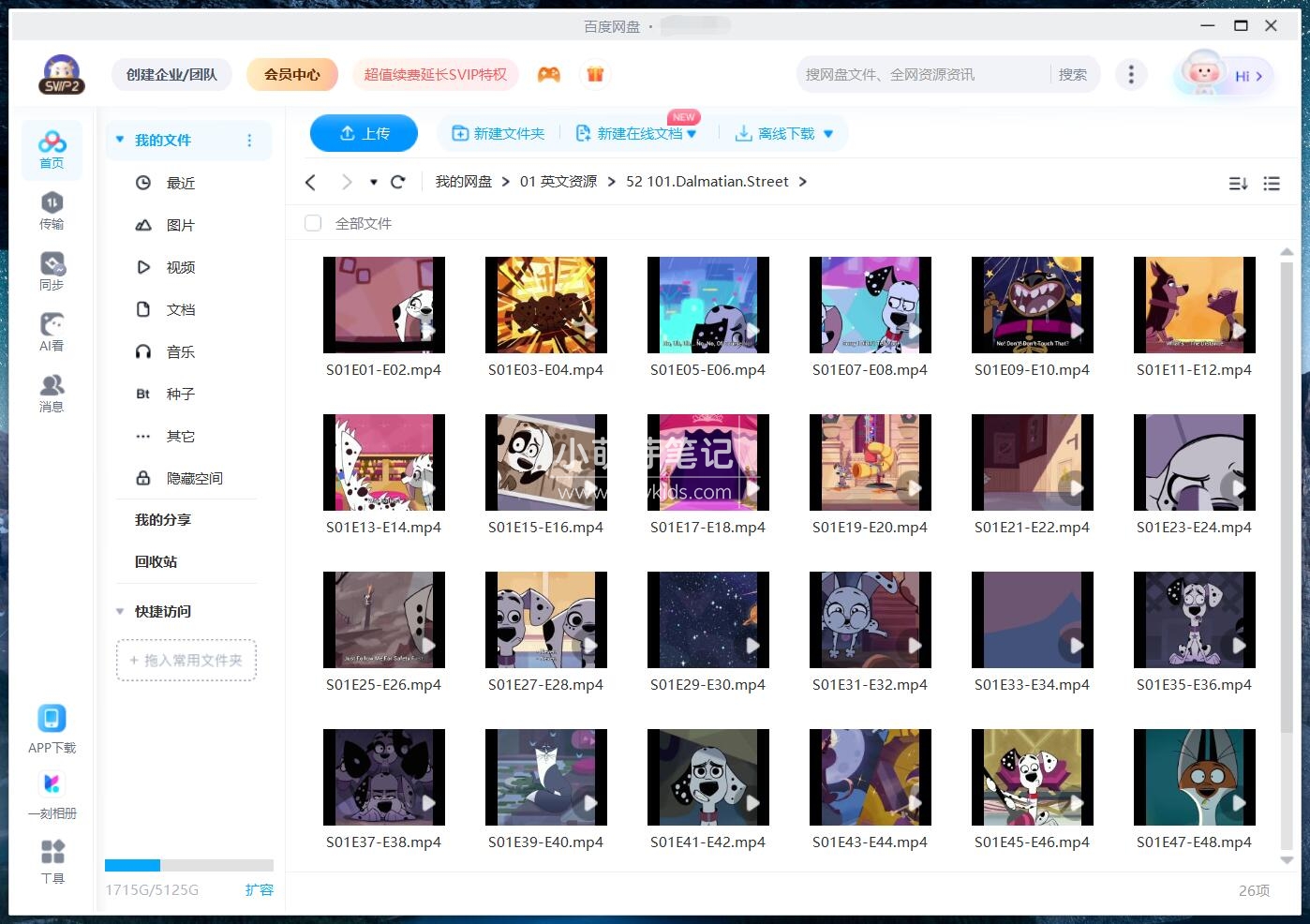1310x924 pixels.
Task: Play the S01E01-E02.mp4 video thumbnail
Action: point(384,305)
